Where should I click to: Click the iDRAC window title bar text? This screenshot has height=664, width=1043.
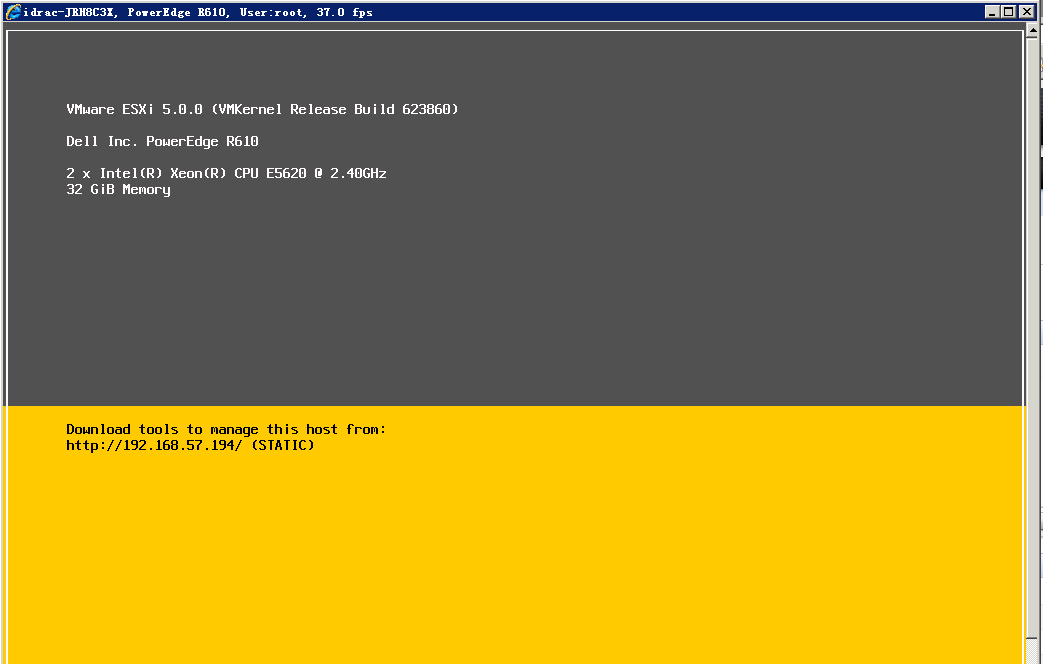[198, 12]
